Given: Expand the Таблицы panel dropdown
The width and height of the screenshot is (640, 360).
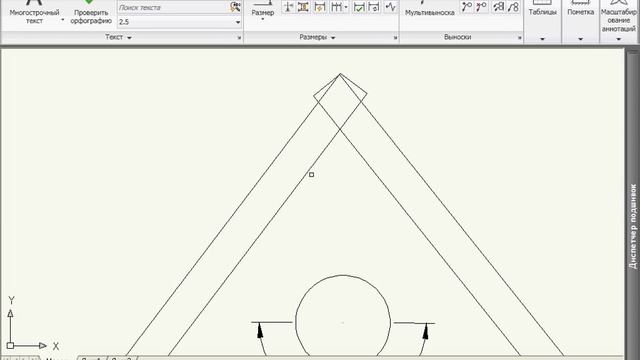Looking at the screenshot, I should (x=542, y=39).
